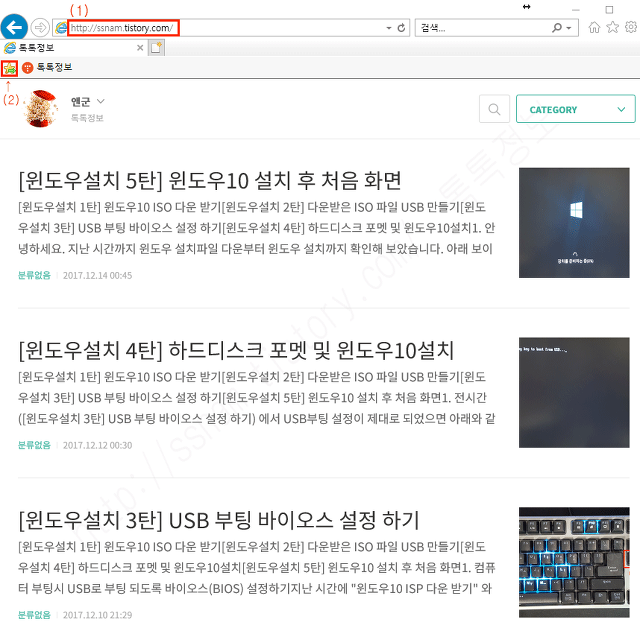
Task: Open post 윈도우설치 5탄 title
Action: coord(210,180)
